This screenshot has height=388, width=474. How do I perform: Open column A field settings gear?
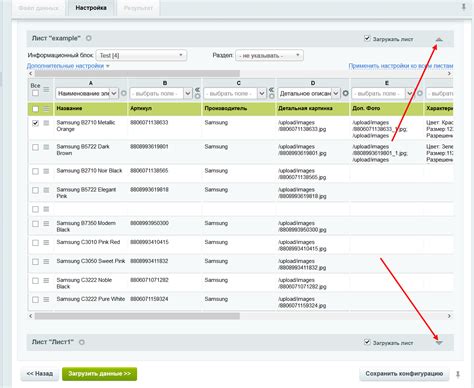point(124,93)
